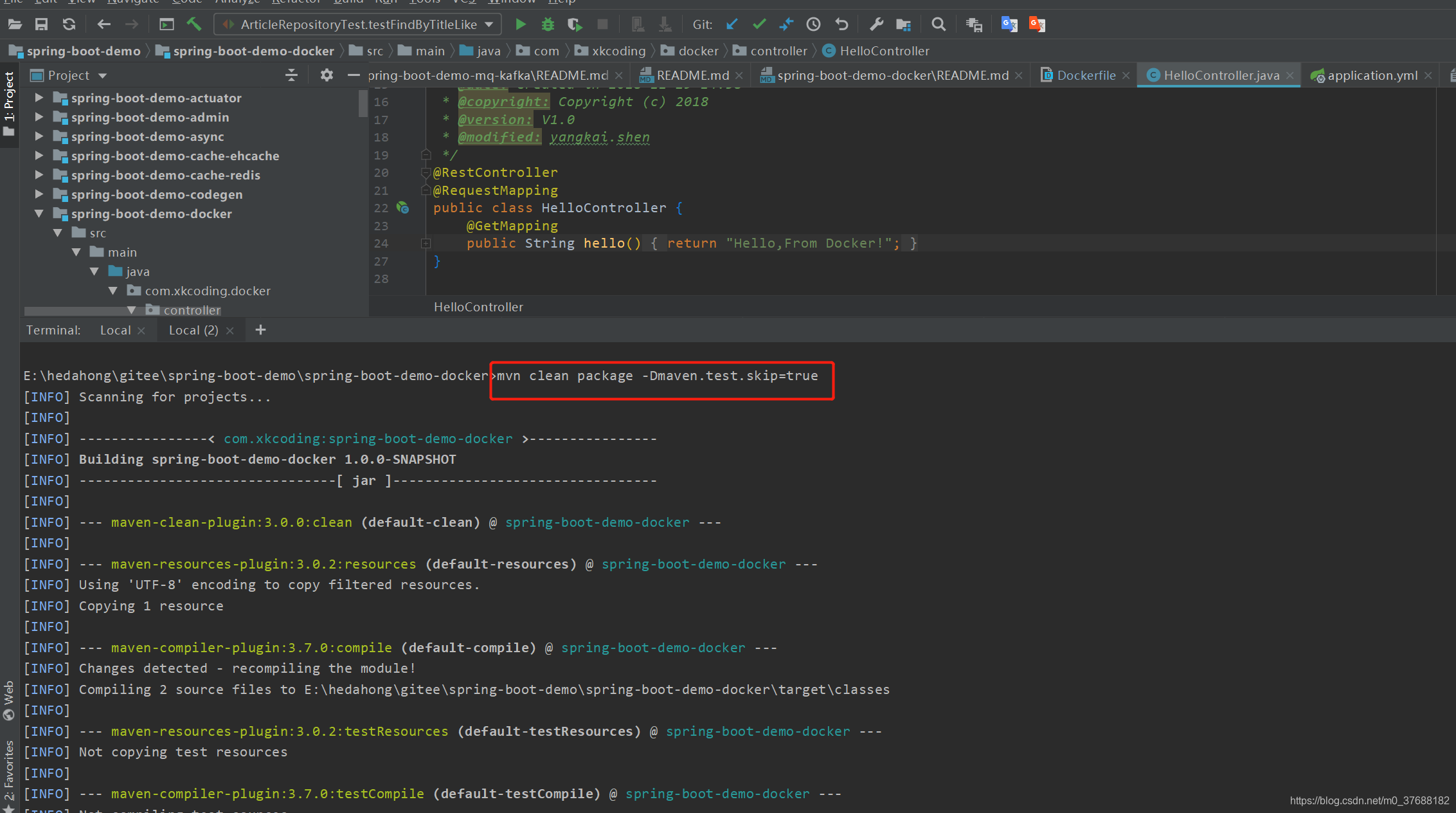The image size is (1456, 813).
Task: Navigate forward with the right arrow icon
Action: (x=131, y=24)
